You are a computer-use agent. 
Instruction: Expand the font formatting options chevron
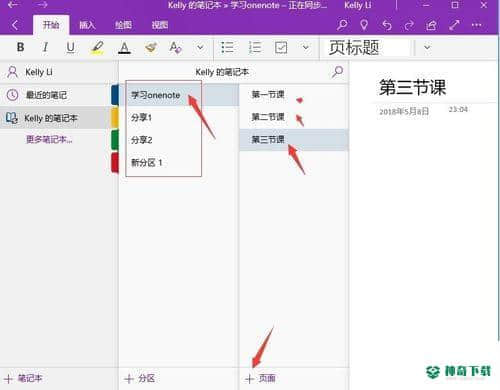pyautogui.click(x=200, y=48)
